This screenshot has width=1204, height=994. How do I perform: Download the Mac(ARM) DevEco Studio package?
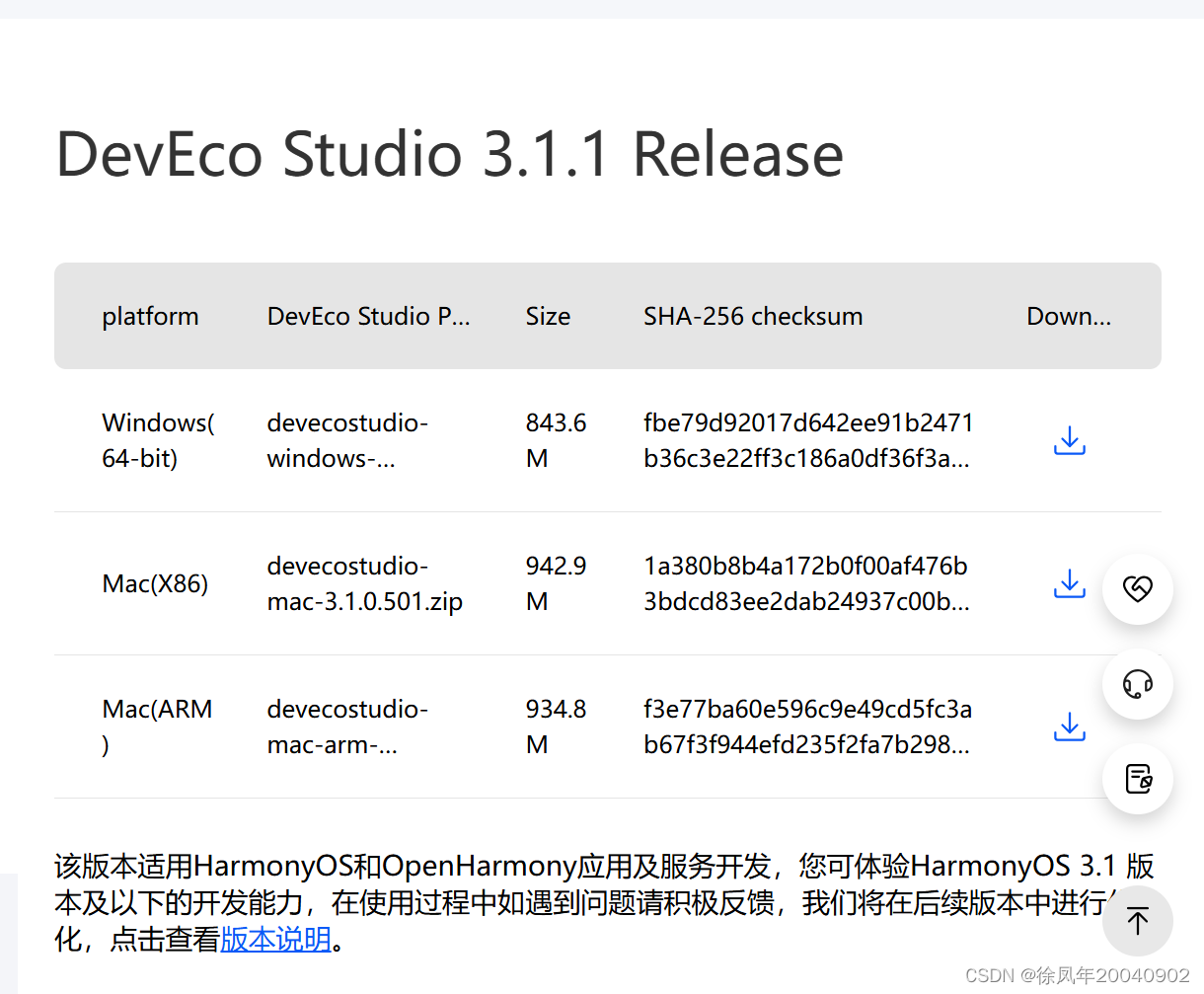pos(1069,726)
